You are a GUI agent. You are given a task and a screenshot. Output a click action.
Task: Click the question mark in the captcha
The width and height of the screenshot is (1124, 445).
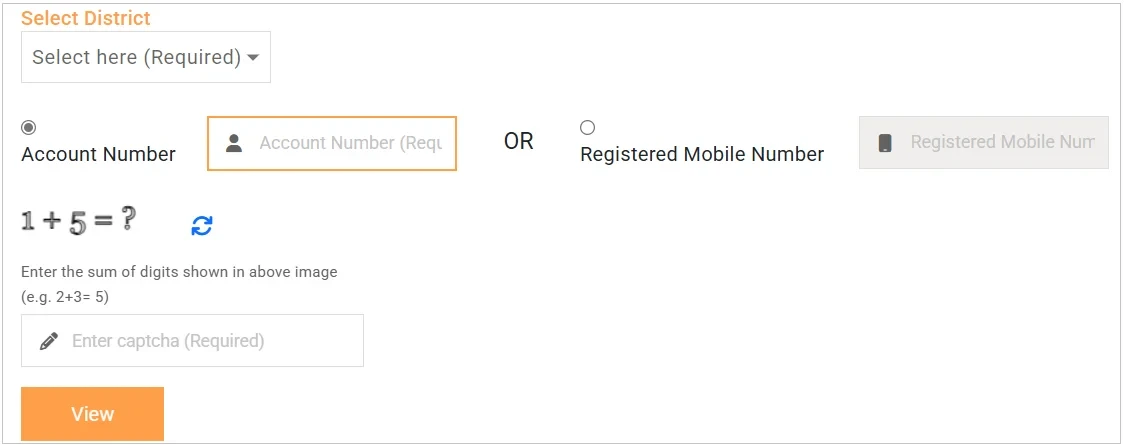pyautogui.click(x=128, y=220)
